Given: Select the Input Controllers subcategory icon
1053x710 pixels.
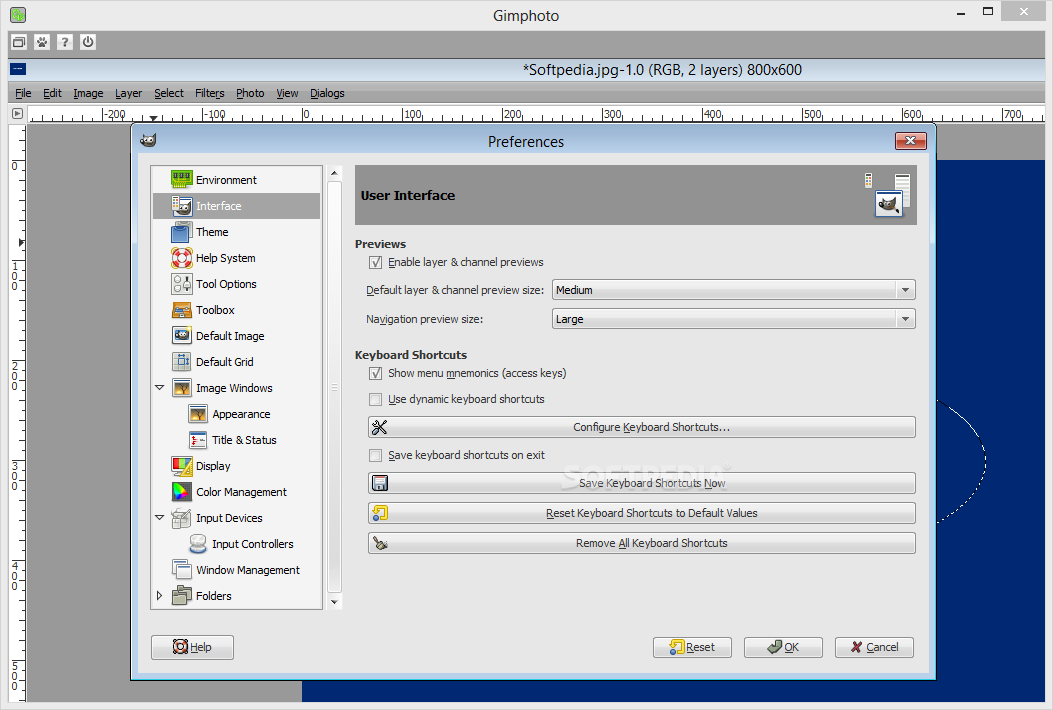Looking at the screenshot, I should pos(198,543).
